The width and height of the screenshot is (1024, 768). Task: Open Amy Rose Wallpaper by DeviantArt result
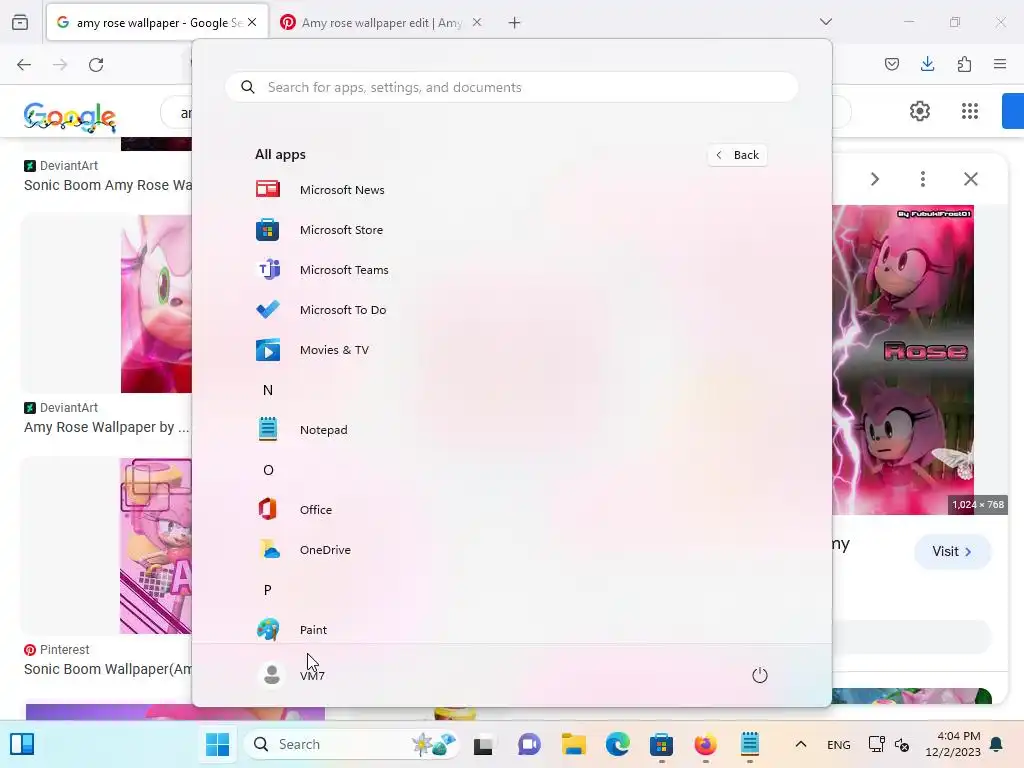(x=106, y=427)
